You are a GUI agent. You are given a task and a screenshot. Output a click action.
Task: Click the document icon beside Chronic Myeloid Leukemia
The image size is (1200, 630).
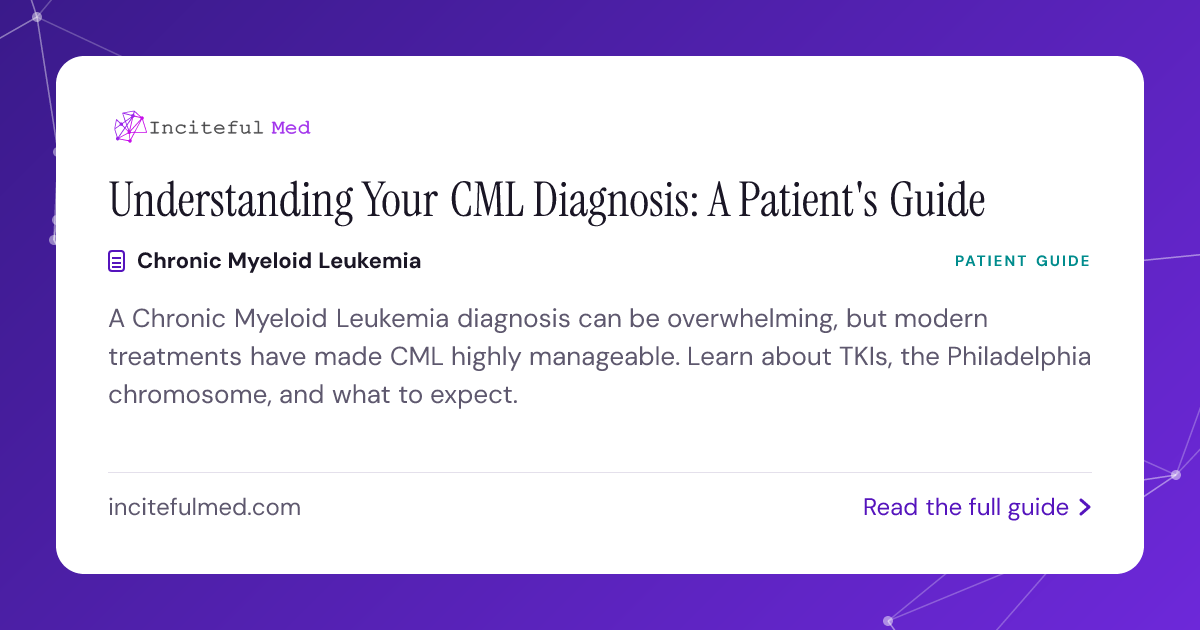[x=117, y=262]
